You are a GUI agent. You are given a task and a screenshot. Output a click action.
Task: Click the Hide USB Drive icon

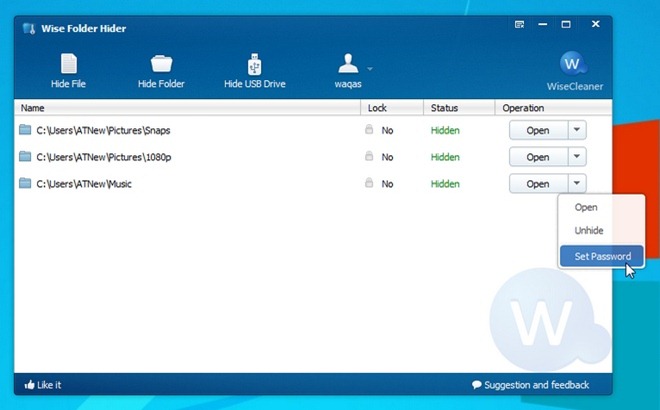click(254, 64)
